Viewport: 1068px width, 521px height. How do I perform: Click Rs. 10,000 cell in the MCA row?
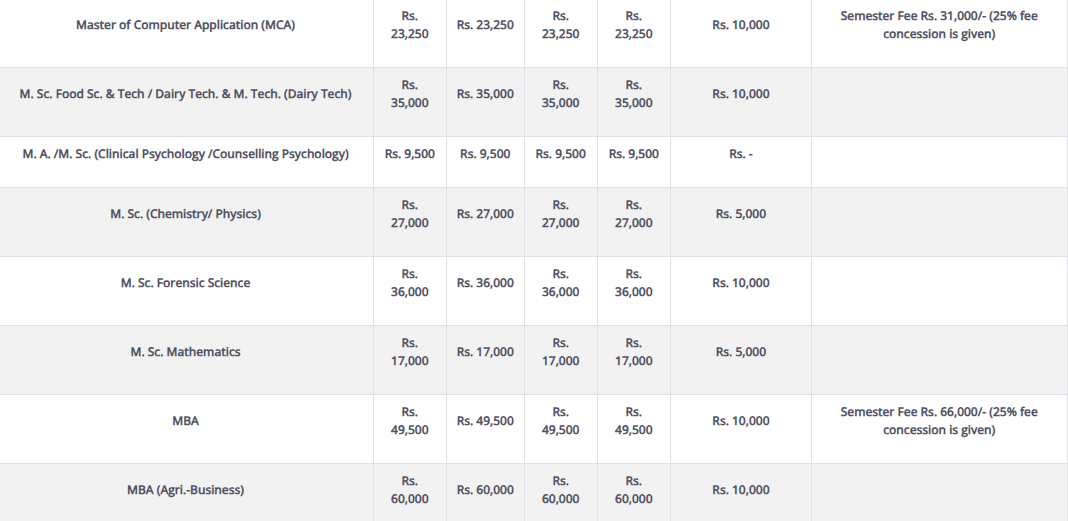(740, 25)
